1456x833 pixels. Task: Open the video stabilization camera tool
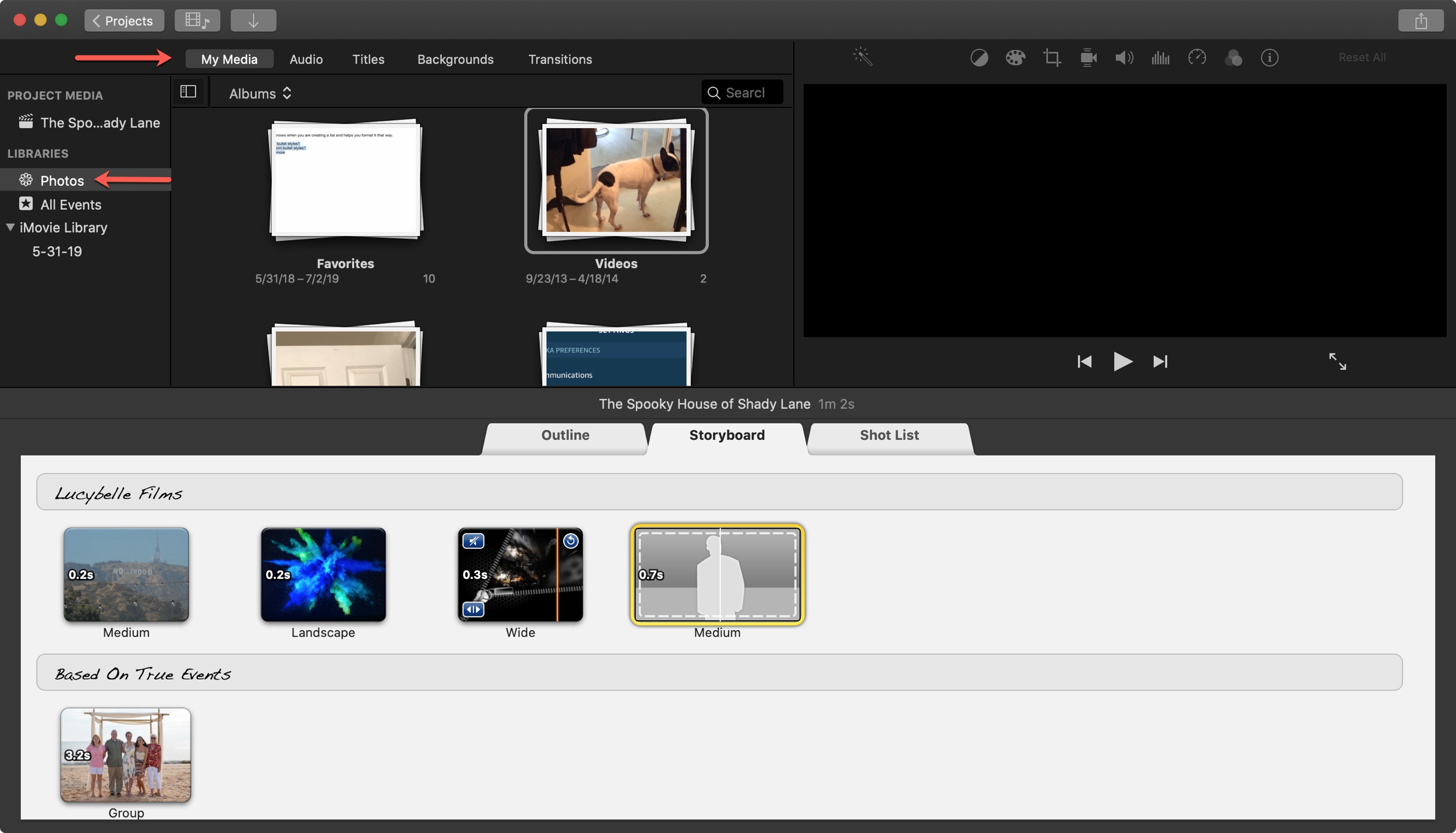1088,58
